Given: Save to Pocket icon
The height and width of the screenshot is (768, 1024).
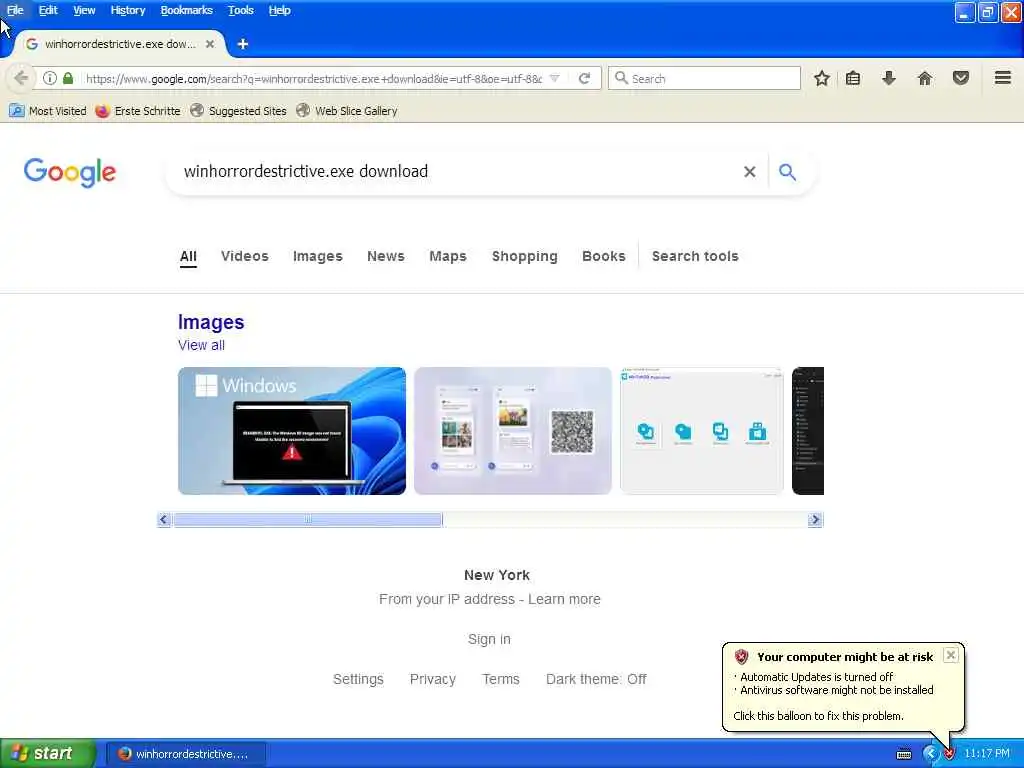Looking at the screenshot, I should click(x=960, y=78).
